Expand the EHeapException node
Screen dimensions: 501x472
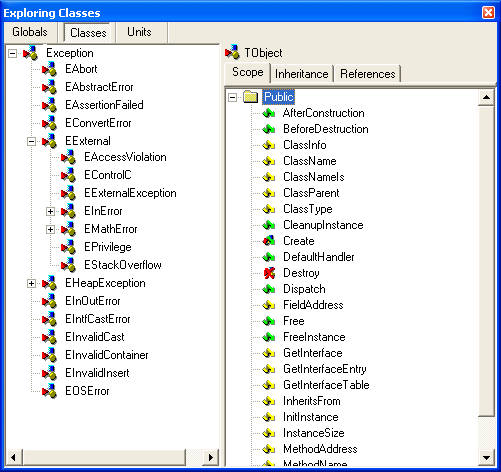pos(31,283)
